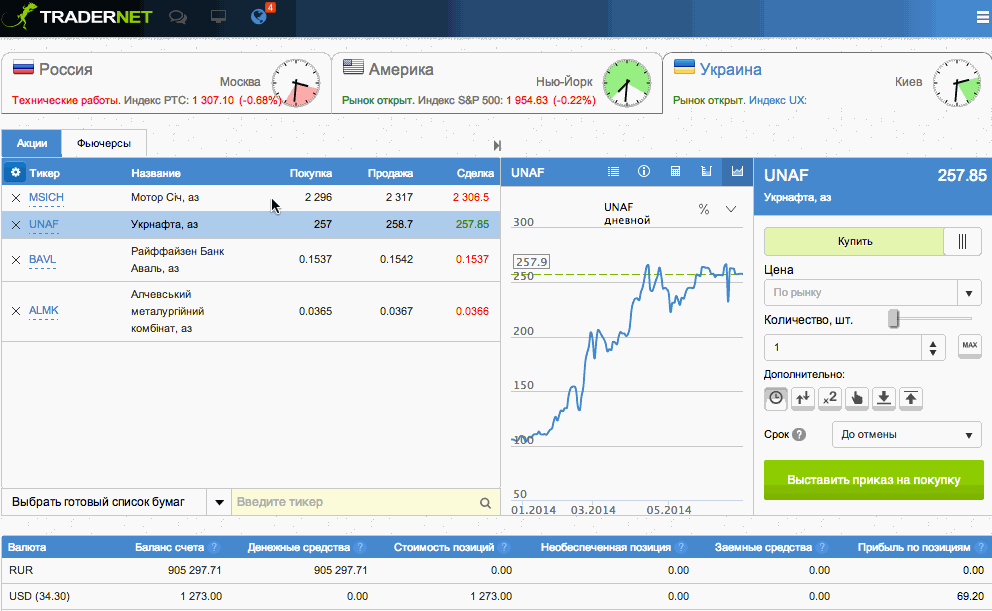Open UNAF depth ladder icon
Viewport: 992px width, 611px height.
(706, 171)
